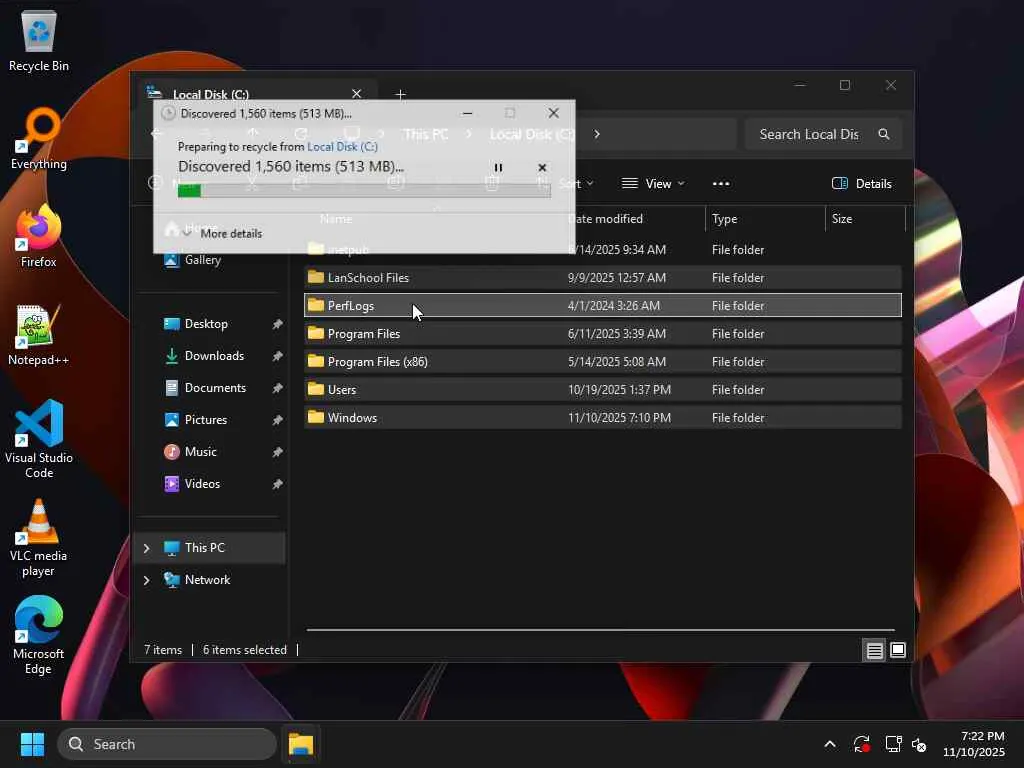Click pin icon next to Downloads
This screenshot has width=1024, height=768.
click(278, 356)
